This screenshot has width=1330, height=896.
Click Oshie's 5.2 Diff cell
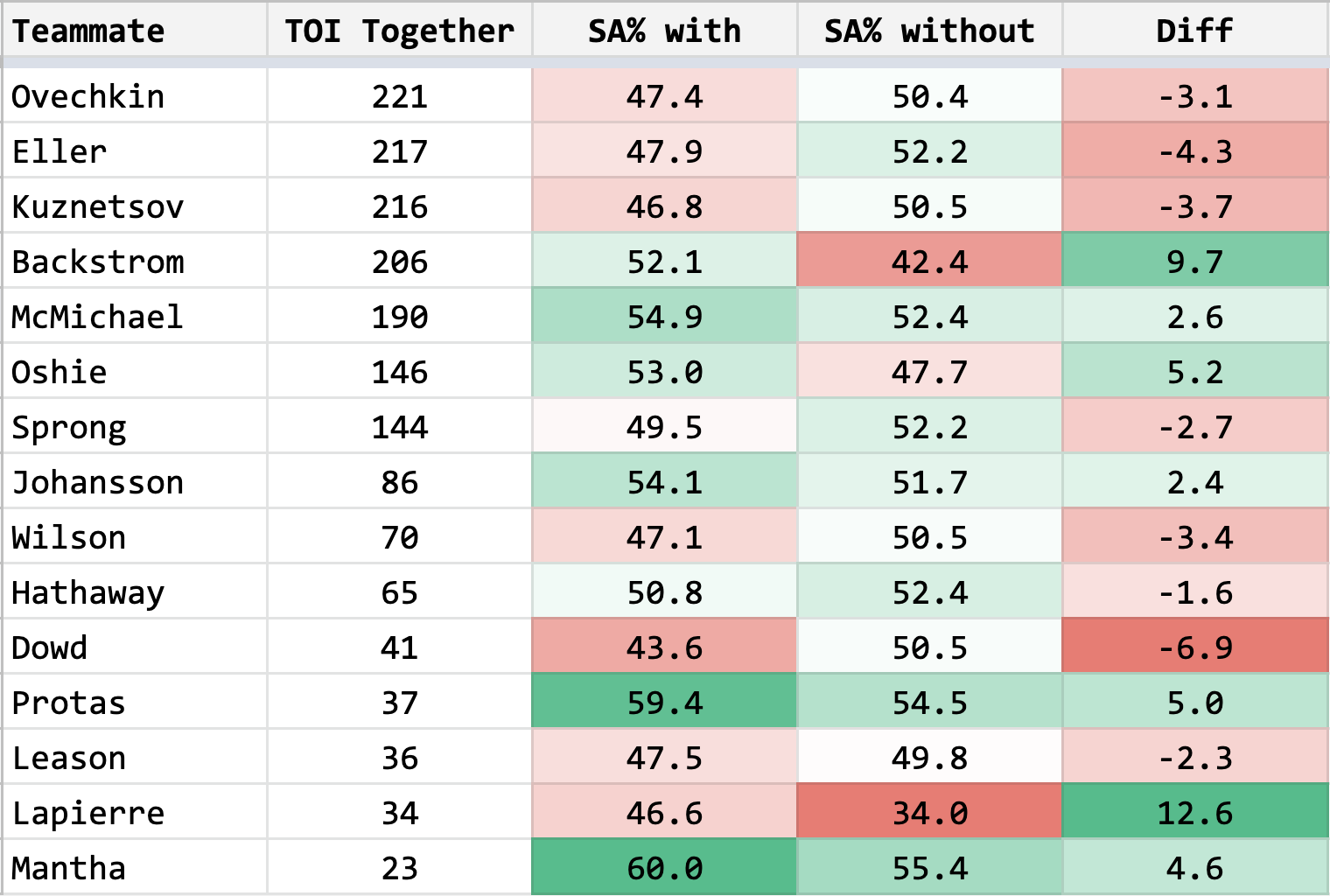pos(1194,372)
